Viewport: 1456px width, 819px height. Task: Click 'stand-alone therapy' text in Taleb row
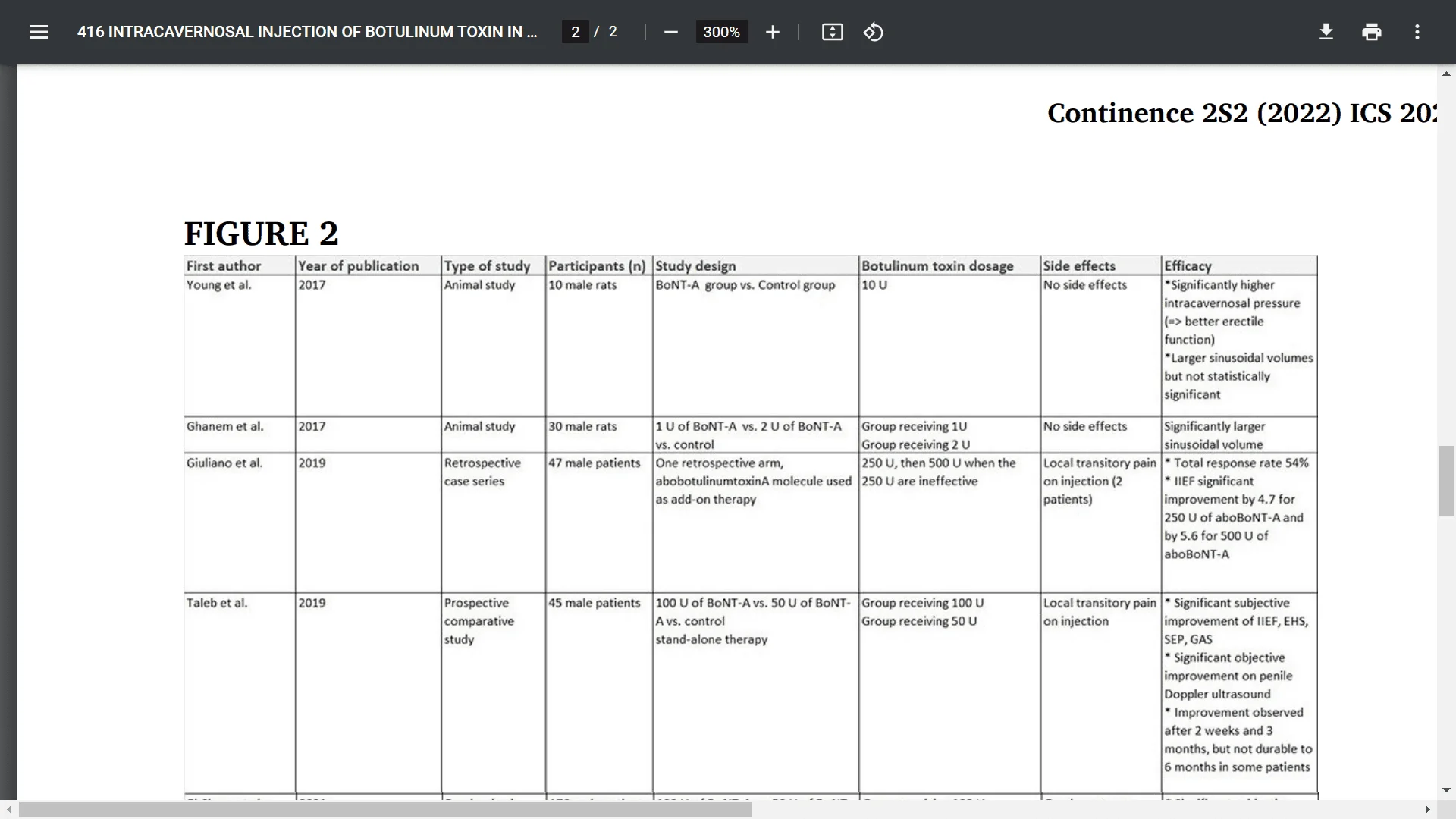point(711,639)
